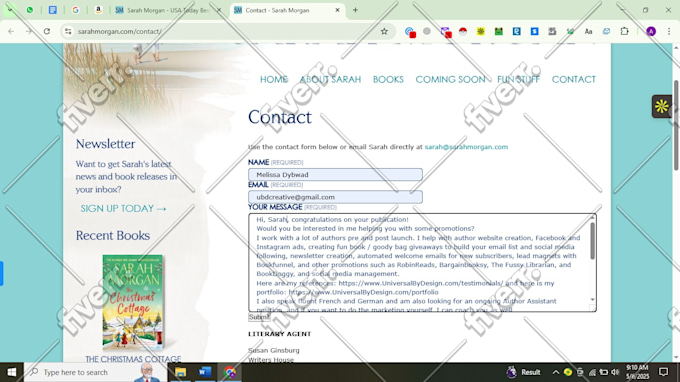Open the blue Q extension icon
The width and height of the screenshot is (680, 382).
(516, 31)
